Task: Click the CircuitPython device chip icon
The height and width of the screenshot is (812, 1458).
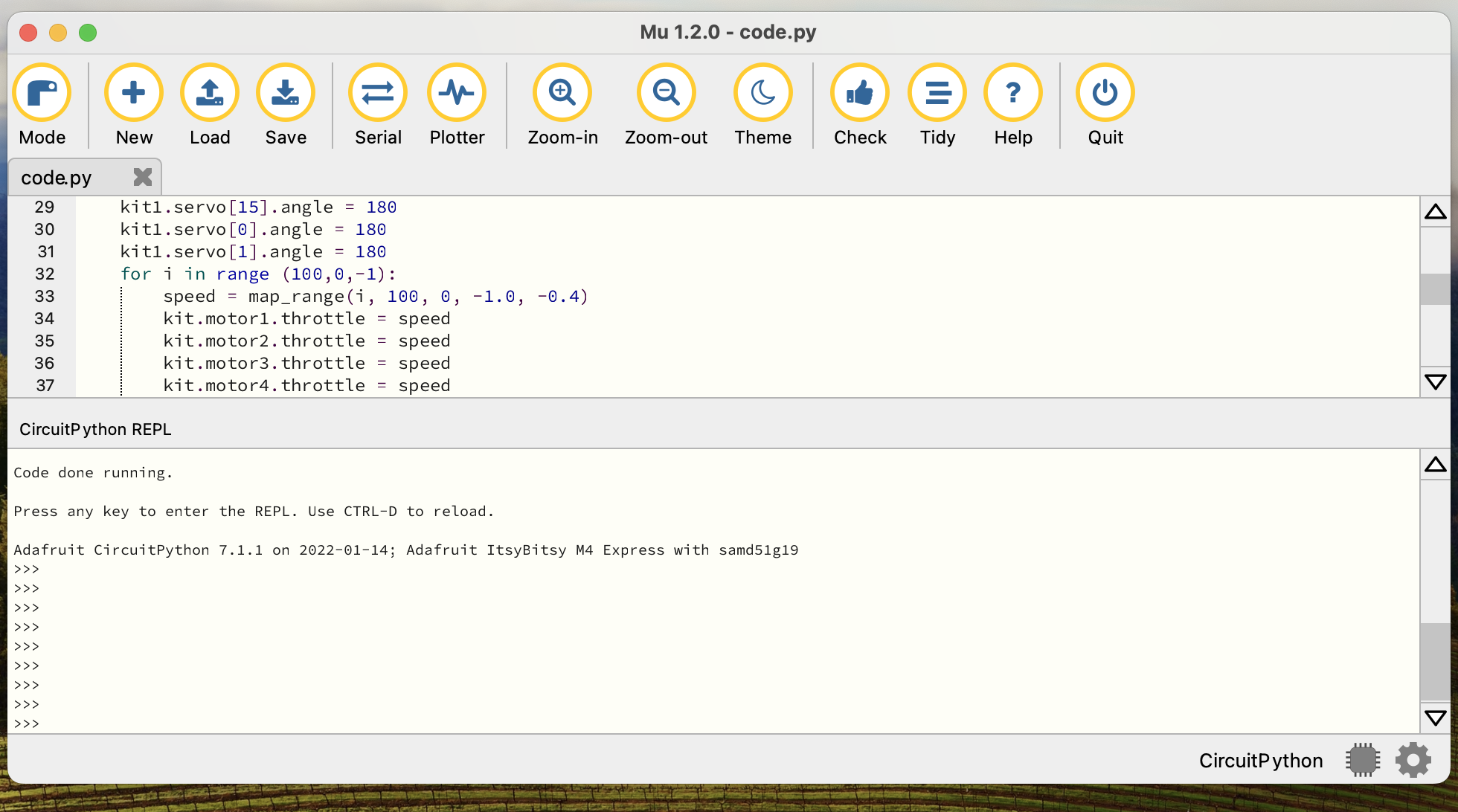Action: (x=1363, y=760)
